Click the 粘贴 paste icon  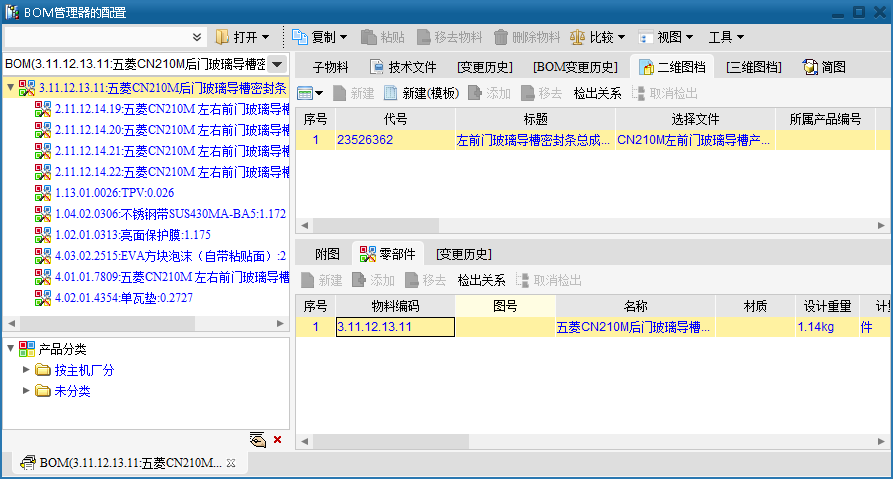368,37
